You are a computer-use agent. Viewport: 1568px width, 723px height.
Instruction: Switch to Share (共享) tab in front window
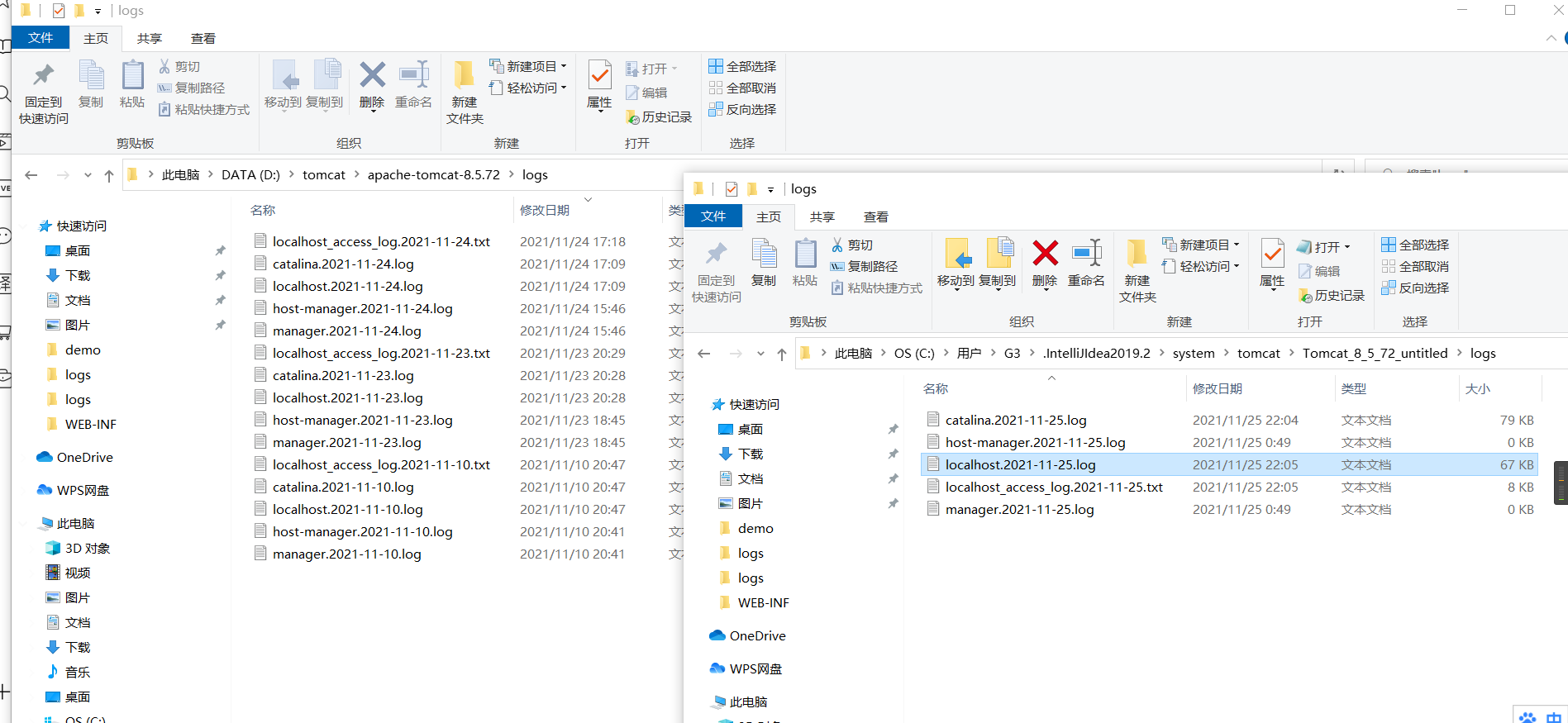pos(822,216)
